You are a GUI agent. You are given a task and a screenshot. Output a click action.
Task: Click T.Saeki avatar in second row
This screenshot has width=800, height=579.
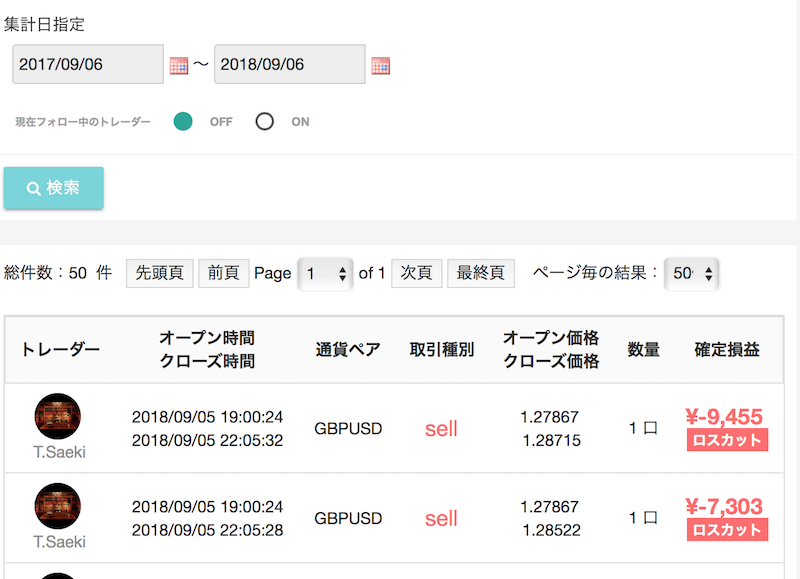(58, 506)
